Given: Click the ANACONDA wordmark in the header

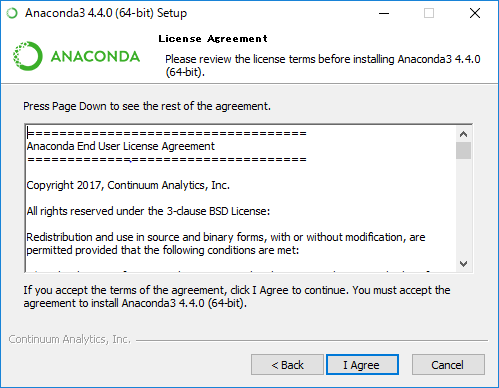Looking at the screenshot, I should coord(95,56).
